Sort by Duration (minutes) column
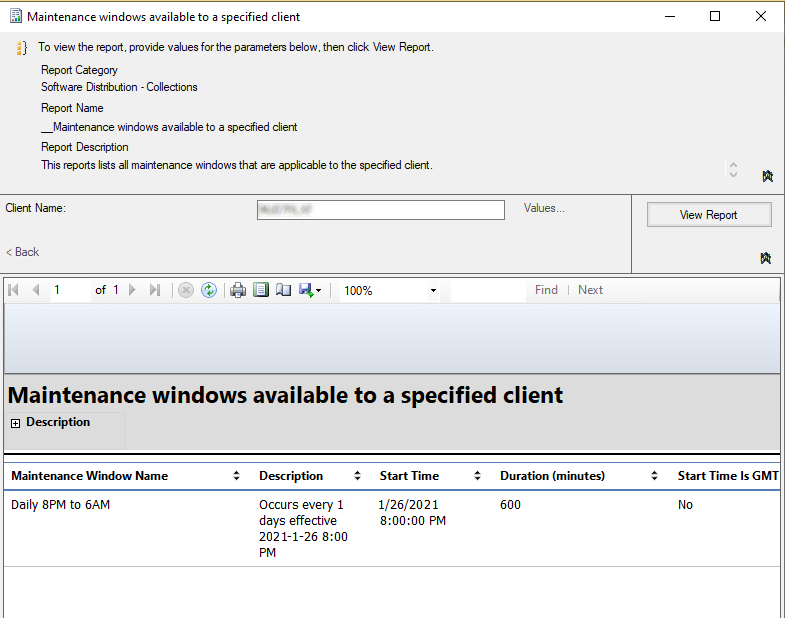This screenshot has height=618, width=785. tap(654, 476)
